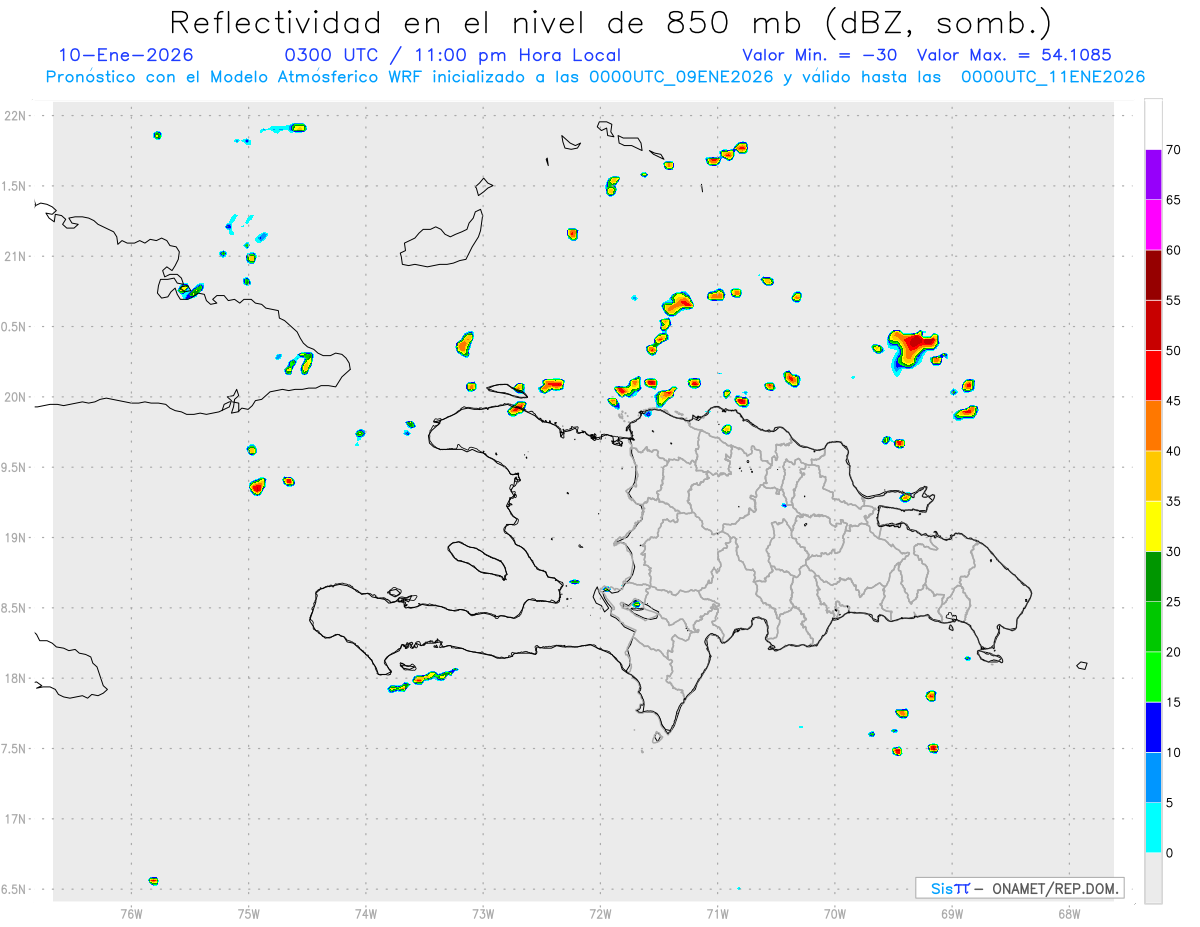Image resolution: width=1200 pixels, height=927 pixels.
Task: Click the longitude axis label '73W'
Action: tap(483, 913)
